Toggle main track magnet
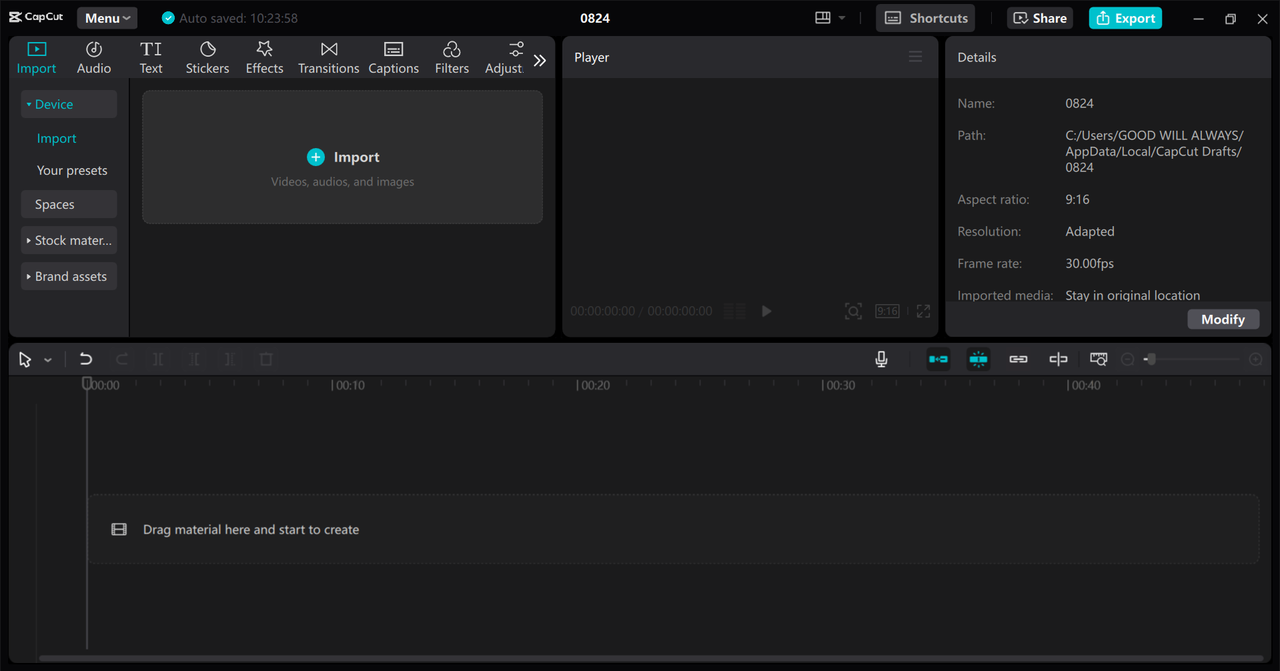1280x671 pixels. coord(938,359)
